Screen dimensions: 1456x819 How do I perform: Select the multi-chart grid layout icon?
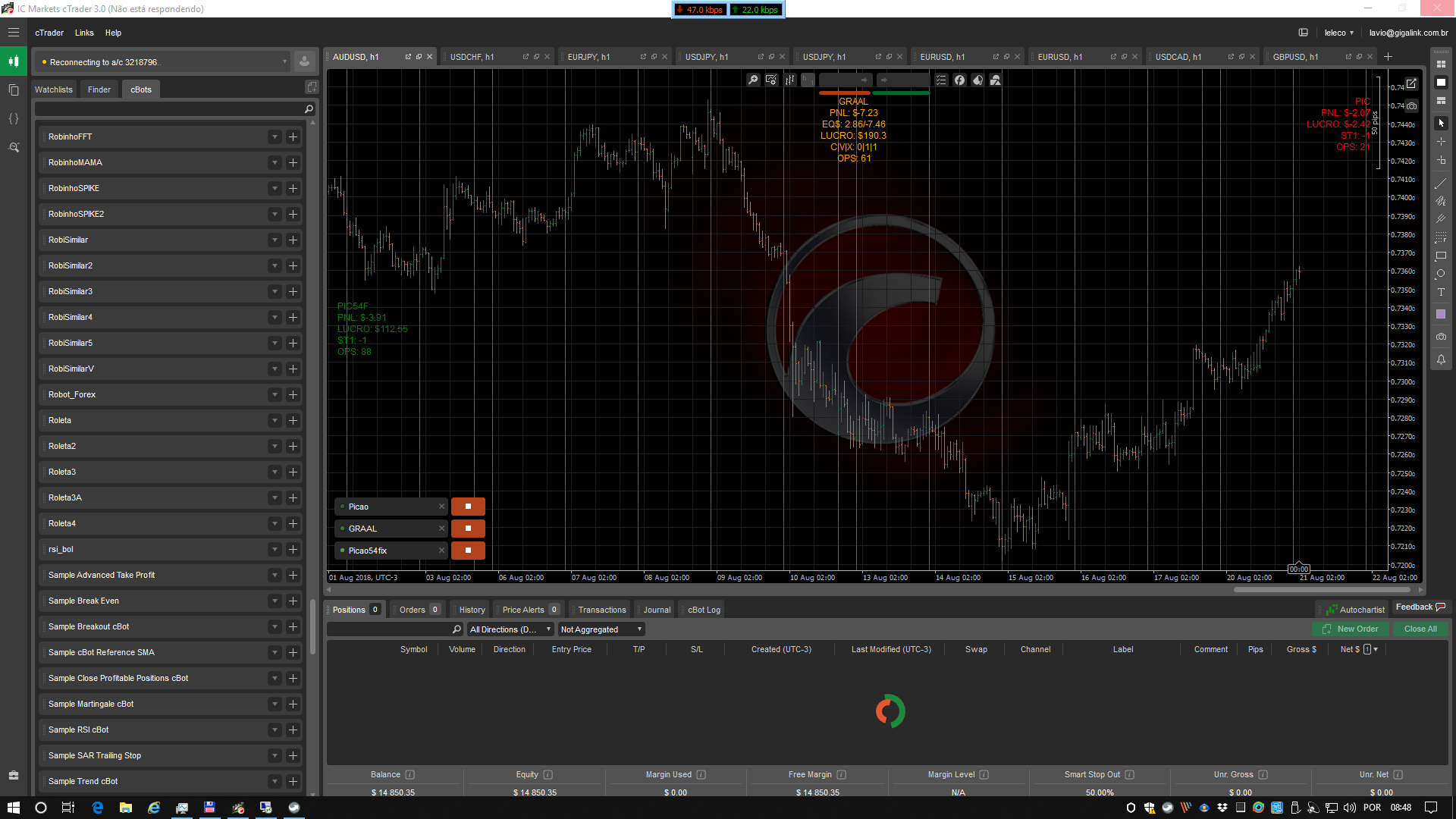[x=1441, y=64]
